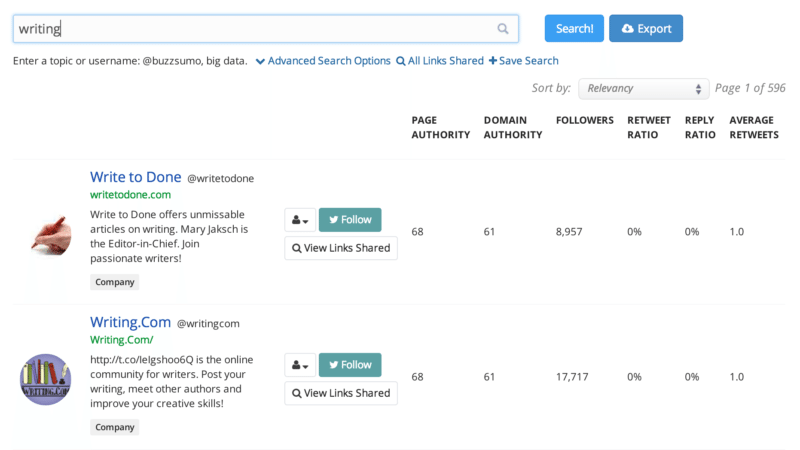Click the magnifier icon inside the search box

pos(503,29)
